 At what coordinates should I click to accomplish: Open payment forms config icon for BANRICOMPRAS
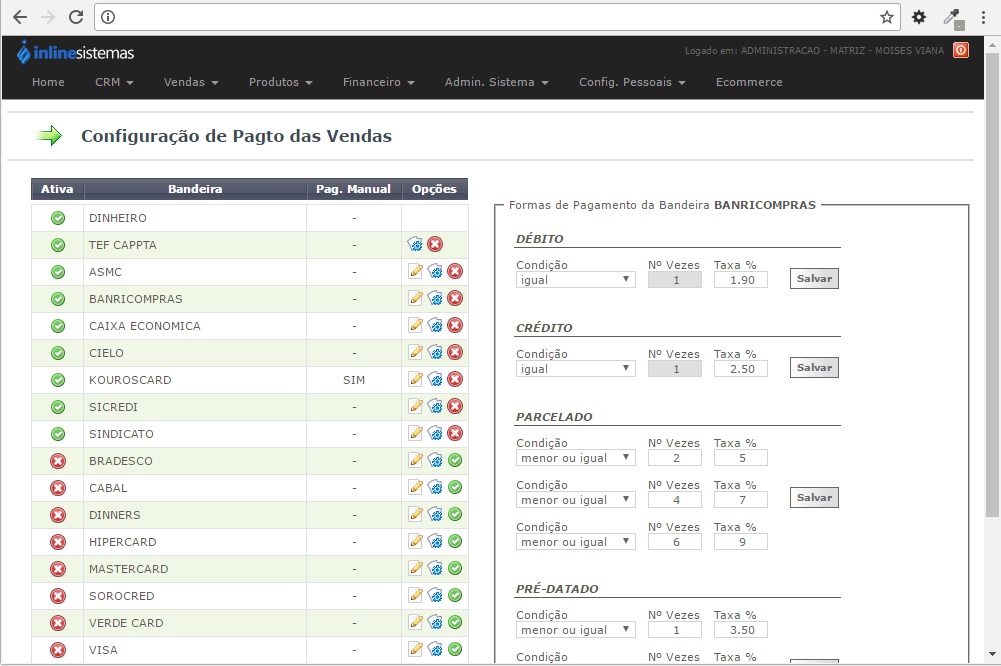point(435,298)
